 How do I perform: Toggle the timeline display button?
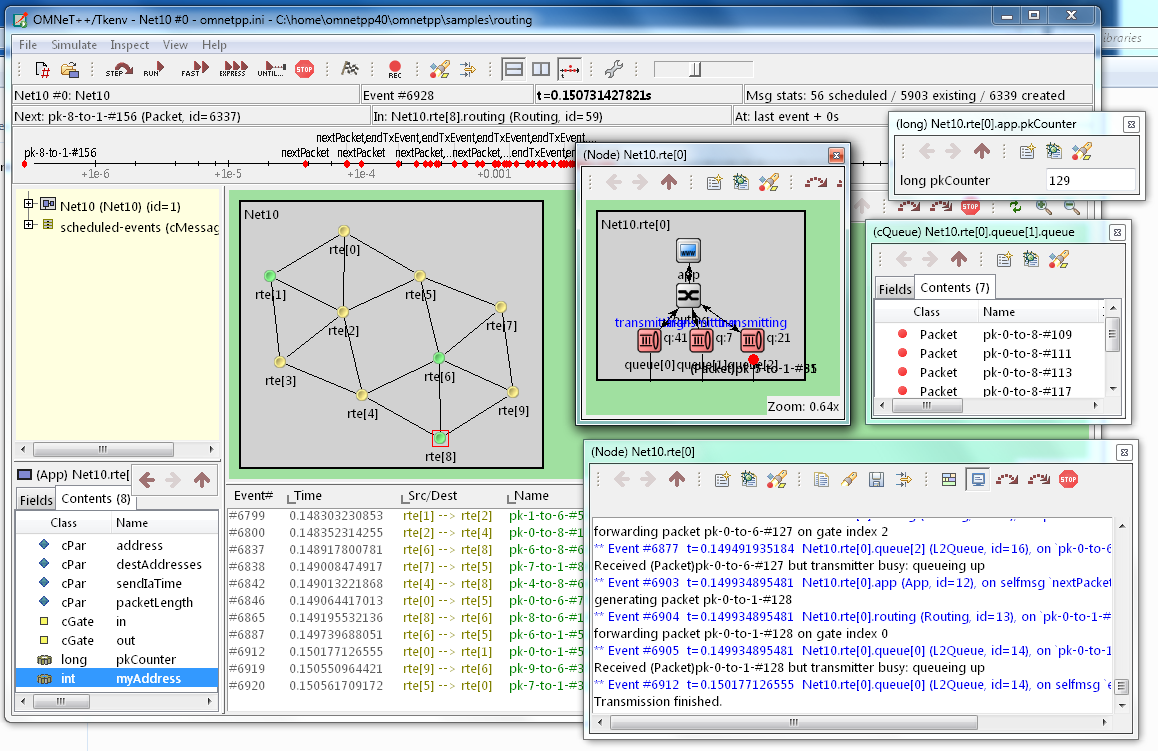tap(569, 69)
